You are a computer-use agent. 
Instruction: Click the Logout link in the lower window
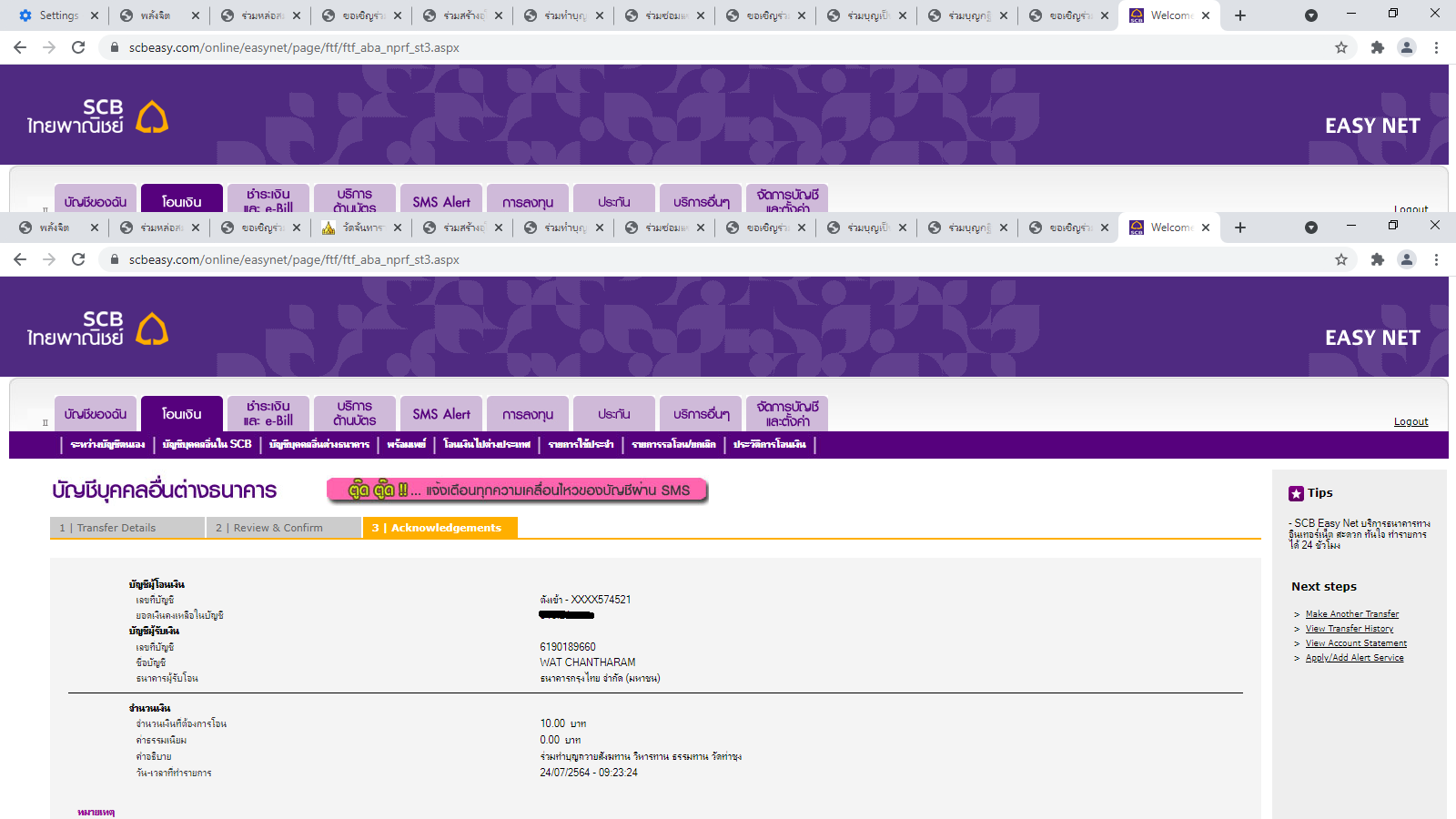pyautogui.click(x=1411, y=421)
